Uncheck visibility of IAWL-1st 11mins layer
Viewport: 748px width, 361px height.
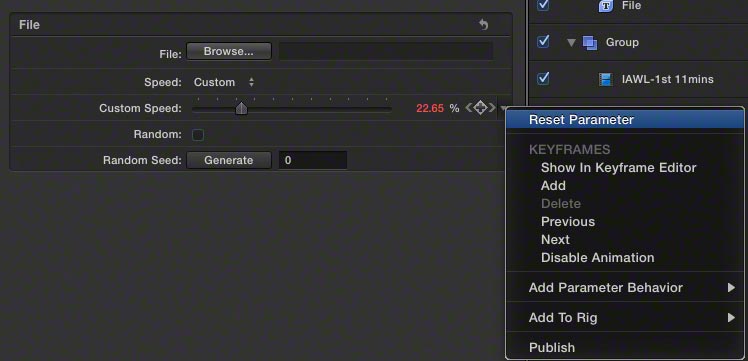click(543, 78)
